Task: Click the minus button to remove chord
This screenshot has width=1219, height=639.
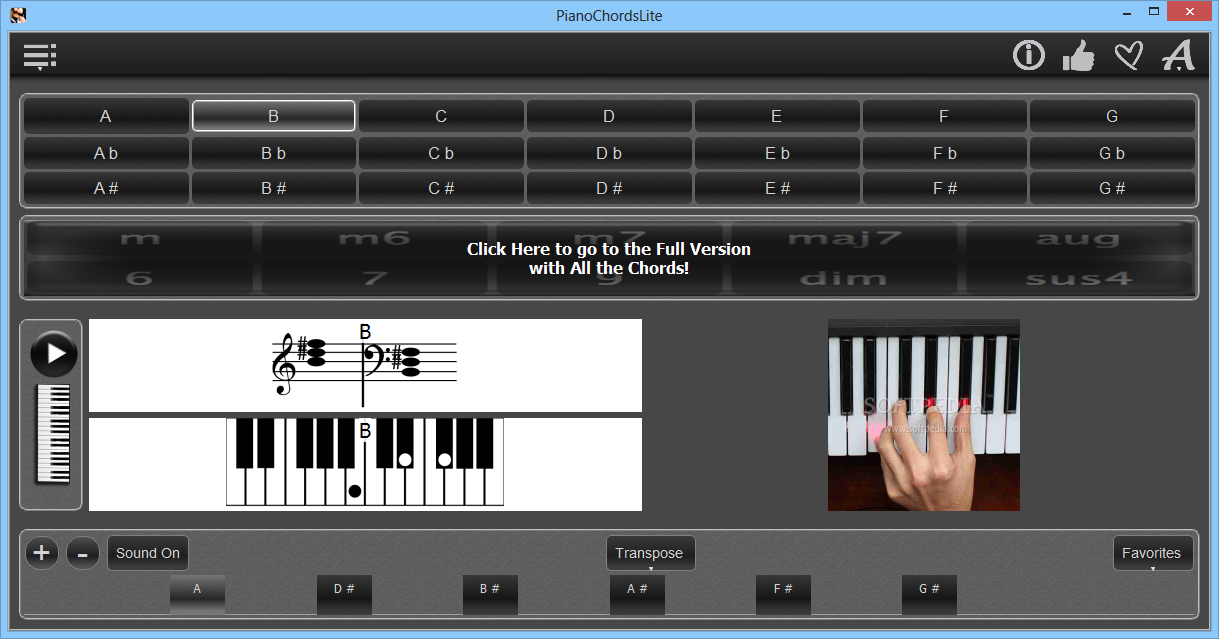Action: [x=83, y=552]
